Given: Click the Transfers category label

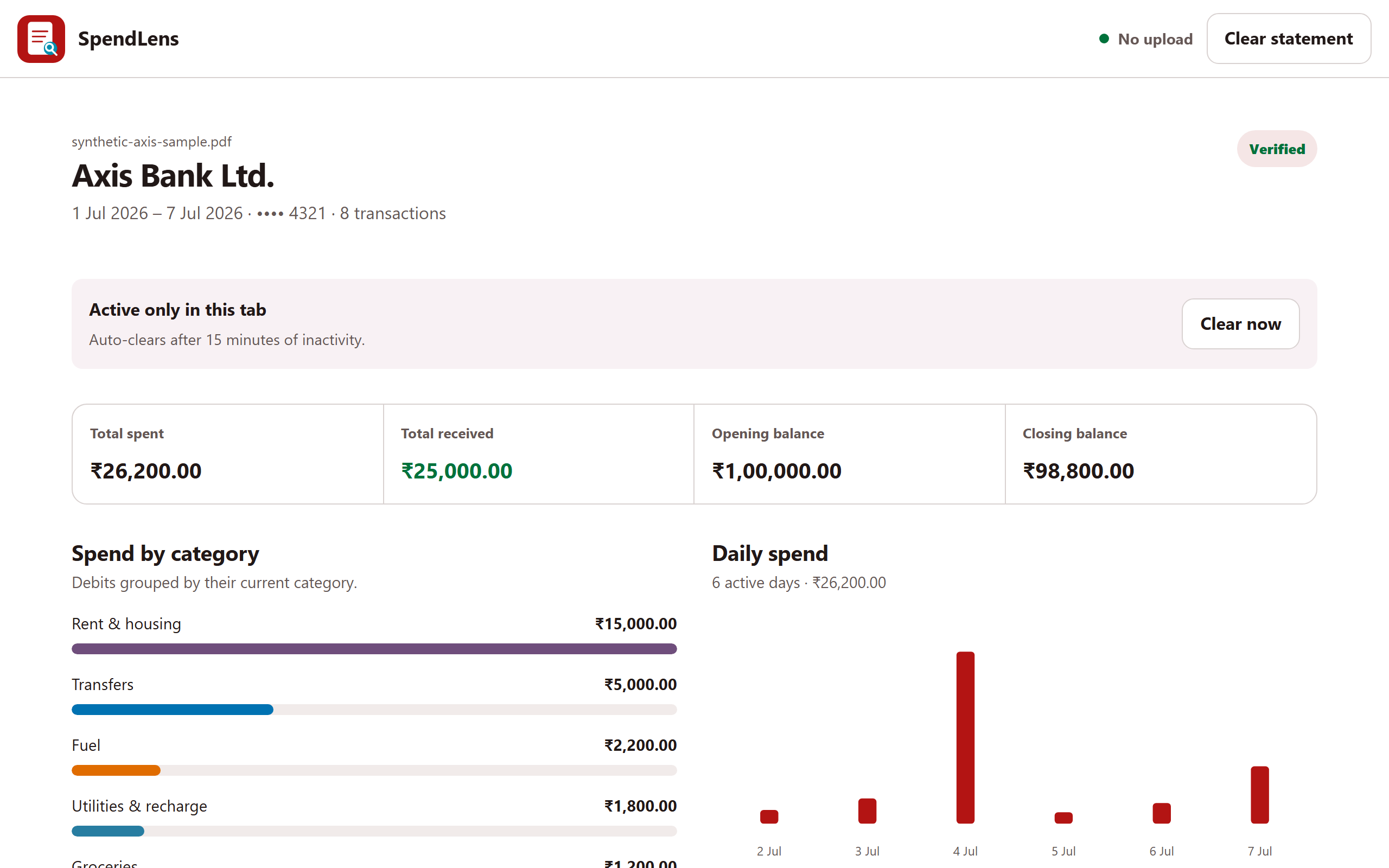Looking at the screenshot, I should point(102,684).
